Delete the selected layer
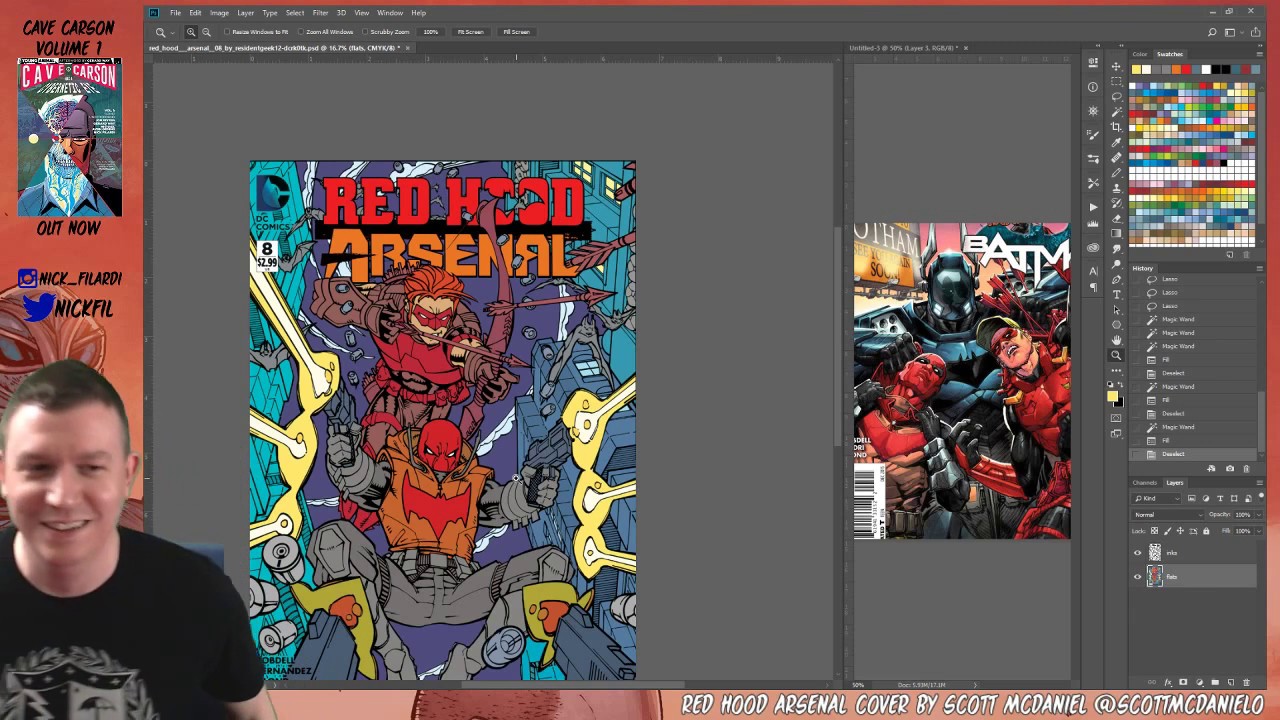 click(1247, 682)
